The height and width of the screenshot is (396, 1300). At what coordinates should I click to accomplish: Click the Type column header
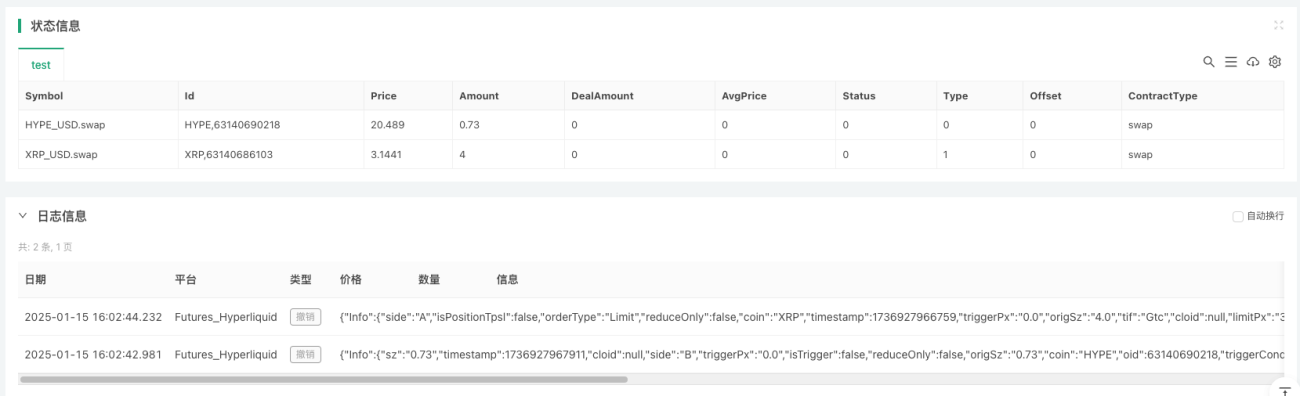point(955,96)
